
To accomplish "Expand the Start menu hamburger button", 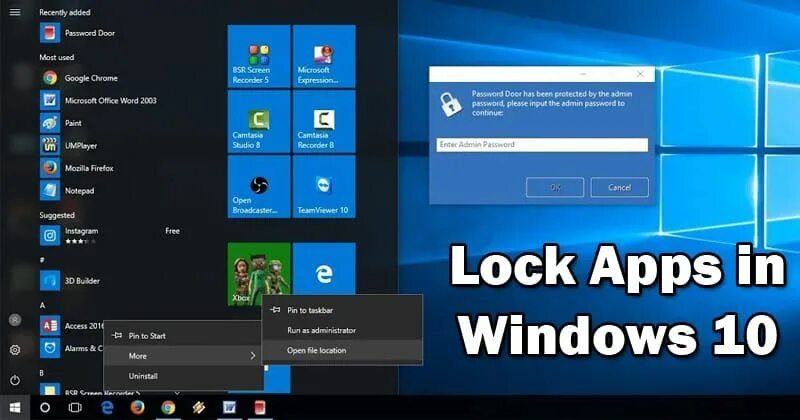I will coord(15,12).
